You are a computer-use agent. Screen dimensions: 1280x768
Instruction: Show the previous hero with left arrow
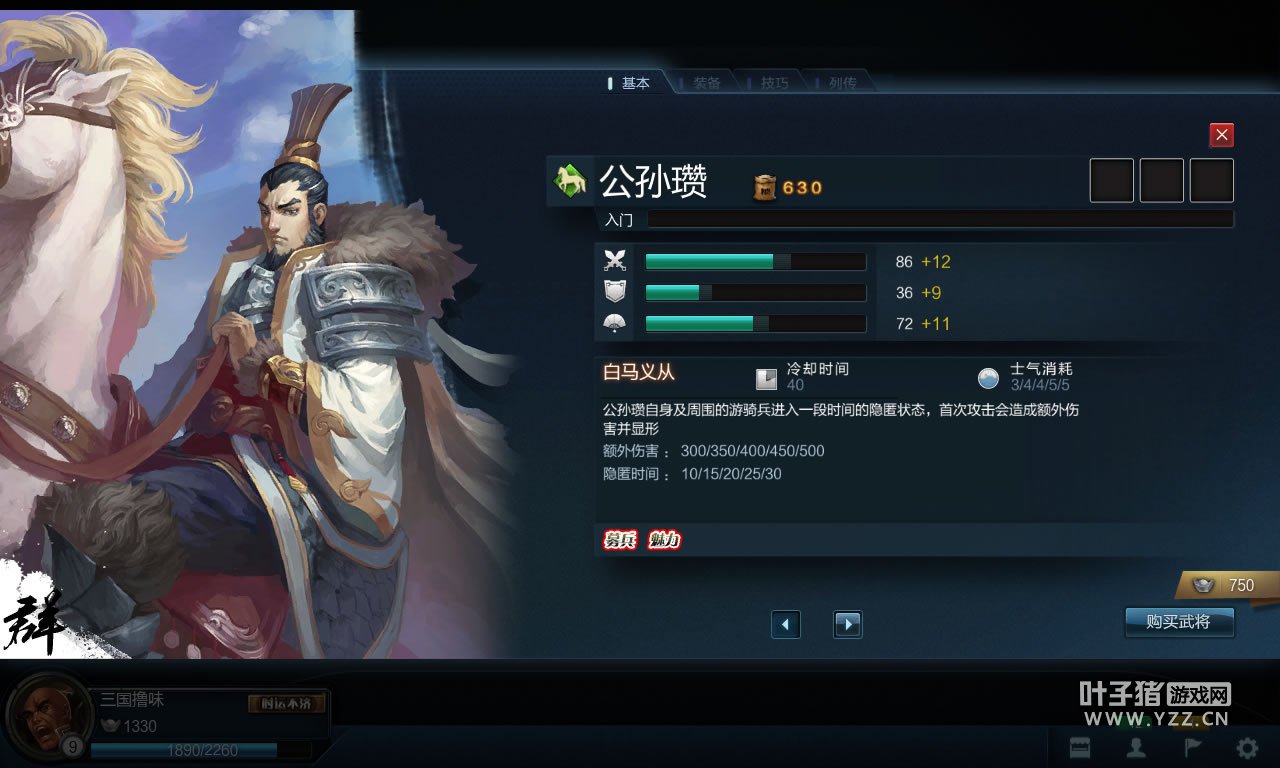[x=786, y=624]
